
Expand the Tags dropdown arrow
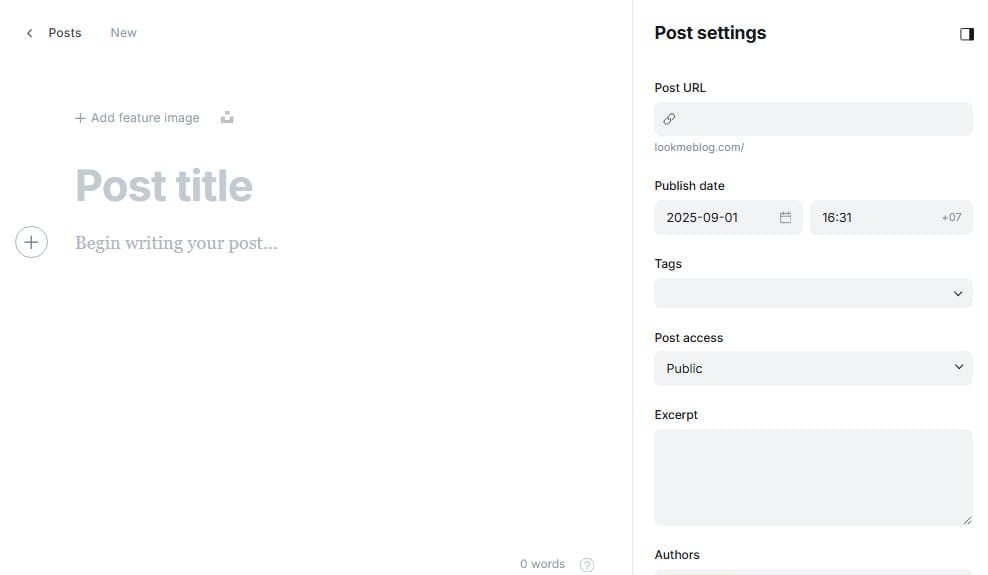958,293
